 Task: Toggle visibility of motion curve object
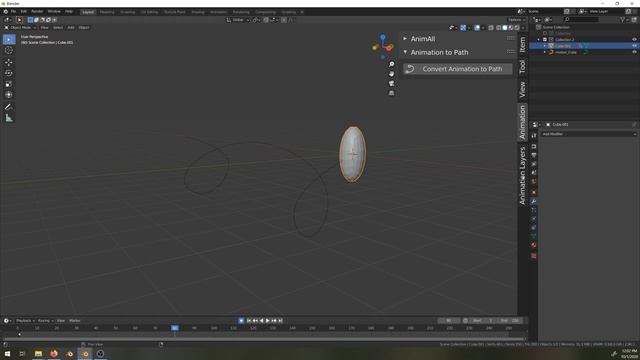(x=634, y=52)
